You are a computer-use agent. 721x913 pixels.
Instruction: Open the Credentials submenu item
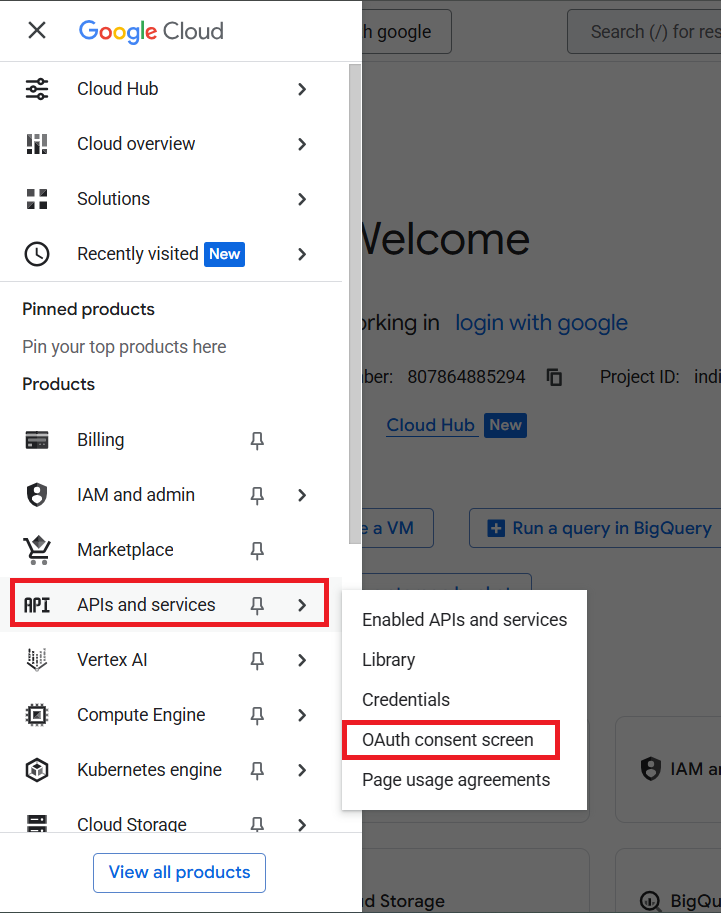tap(464, 699)
